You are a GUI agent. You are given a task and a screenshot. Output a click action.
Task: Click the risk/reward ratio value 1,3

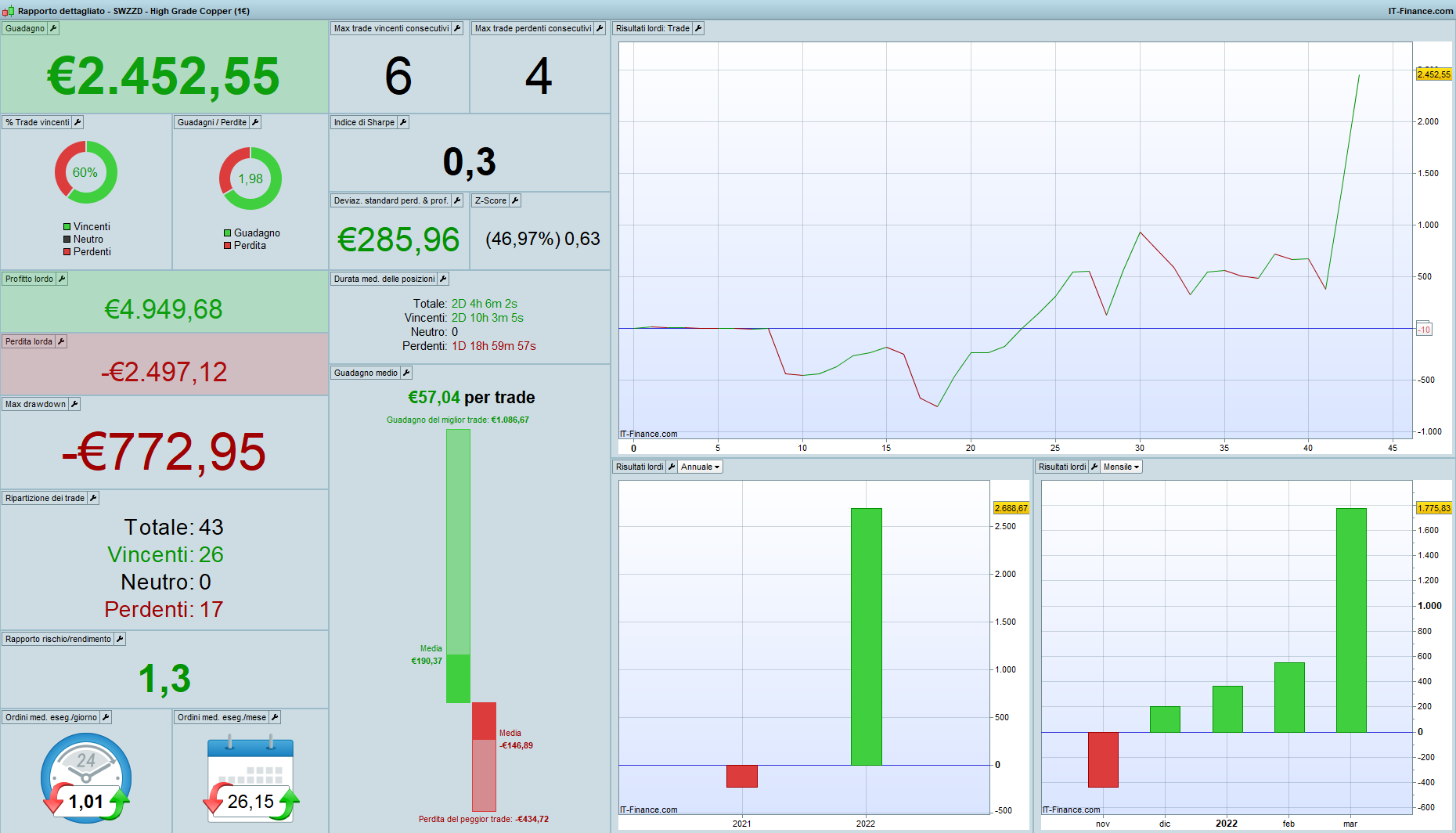click(x=164, y=679)
